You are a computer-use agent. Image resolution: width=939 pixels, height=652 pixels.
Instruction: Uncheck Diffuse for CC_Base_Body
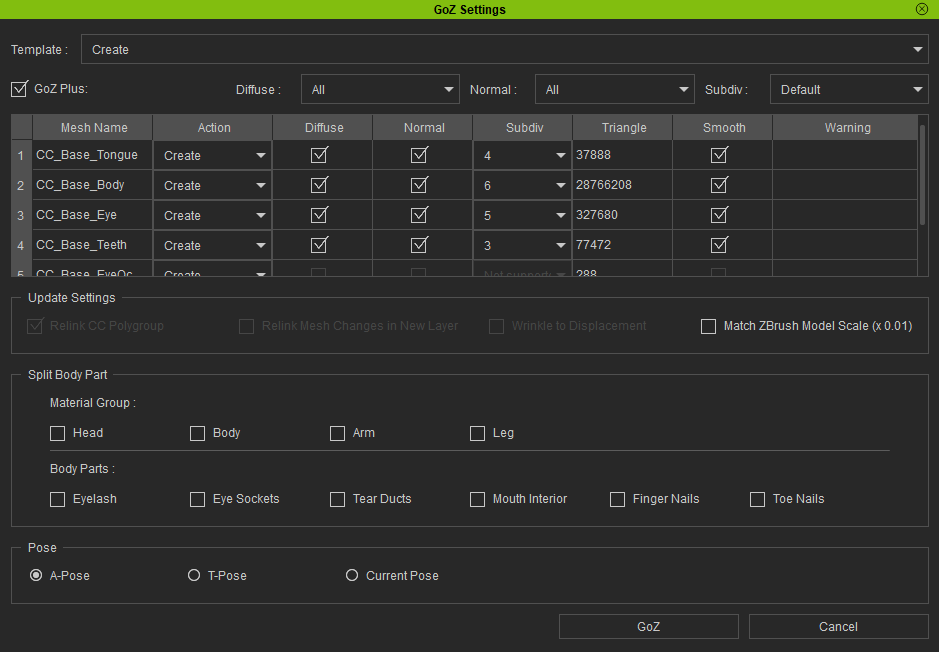tap(319, 185)
